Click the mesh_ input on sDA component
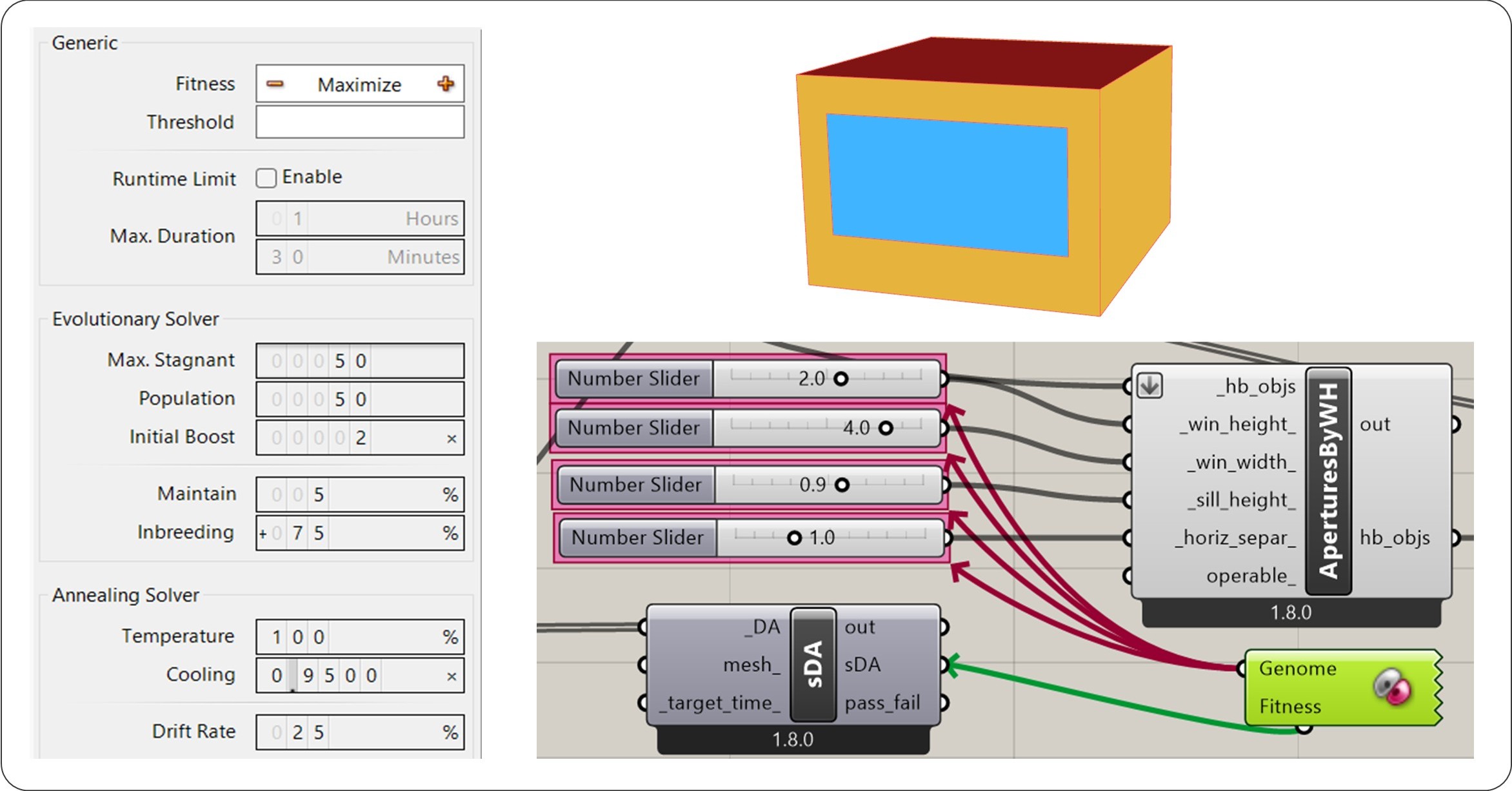Screen dimensions: 1512x791 tap(751, 664)
